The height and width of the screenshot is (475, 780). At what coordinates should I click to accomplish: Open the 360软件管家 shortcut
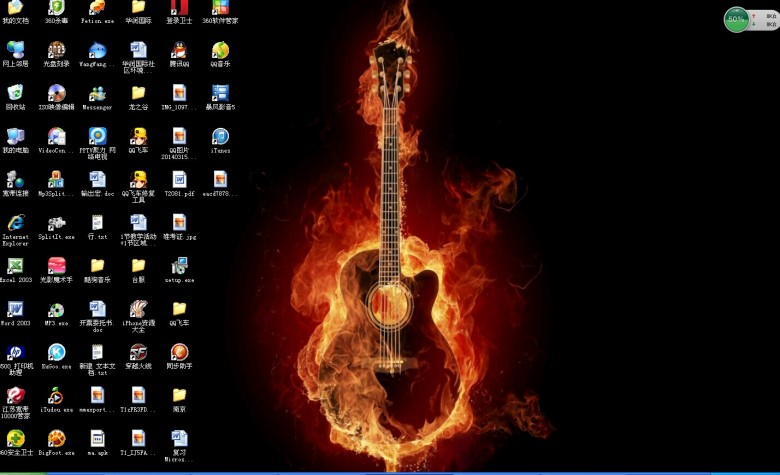pyautogui.click(x=220, y=7)
